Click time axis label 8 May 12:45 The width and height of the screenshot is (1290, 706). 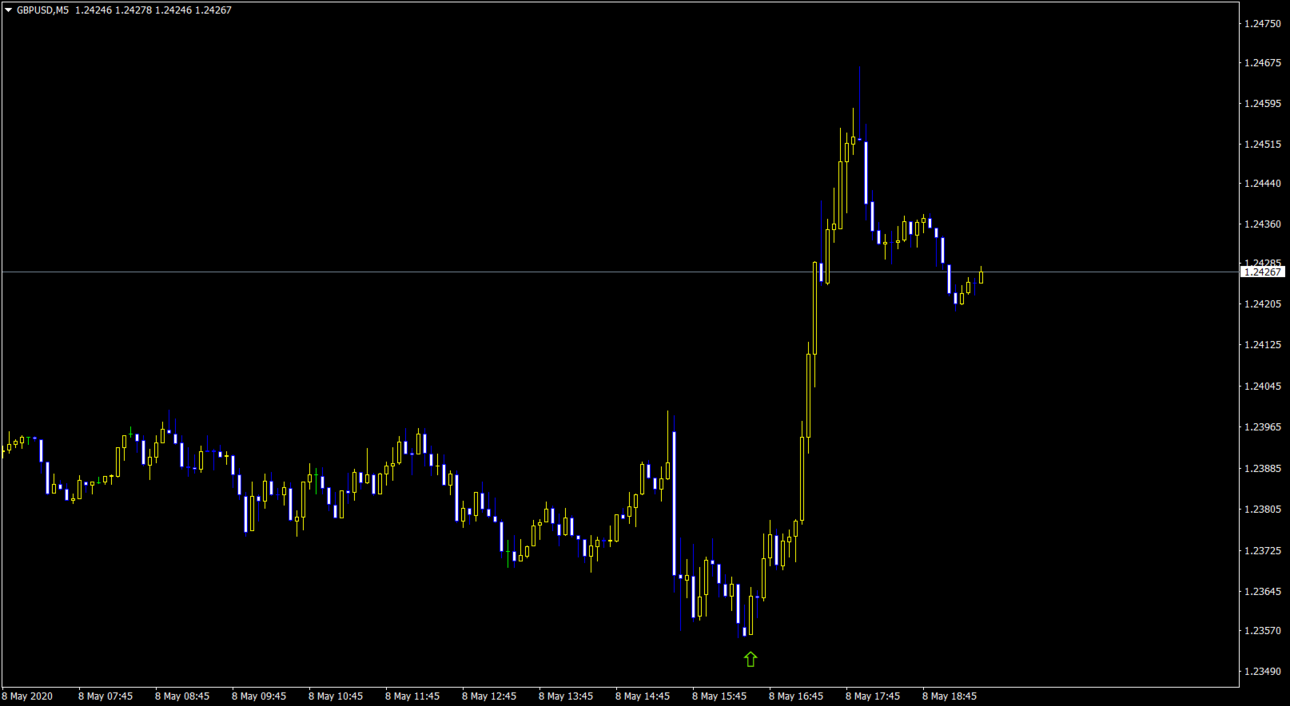tap(489, 696)
